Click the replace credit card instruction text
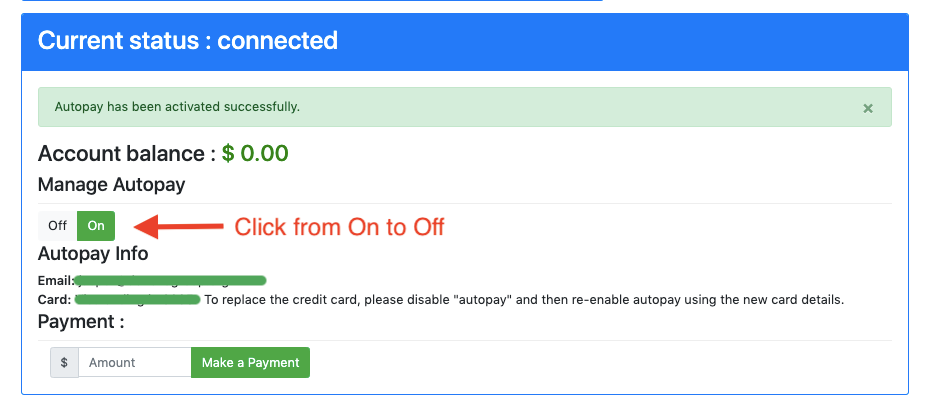Viewport: 927px width, 405px height. pos(524,299)
